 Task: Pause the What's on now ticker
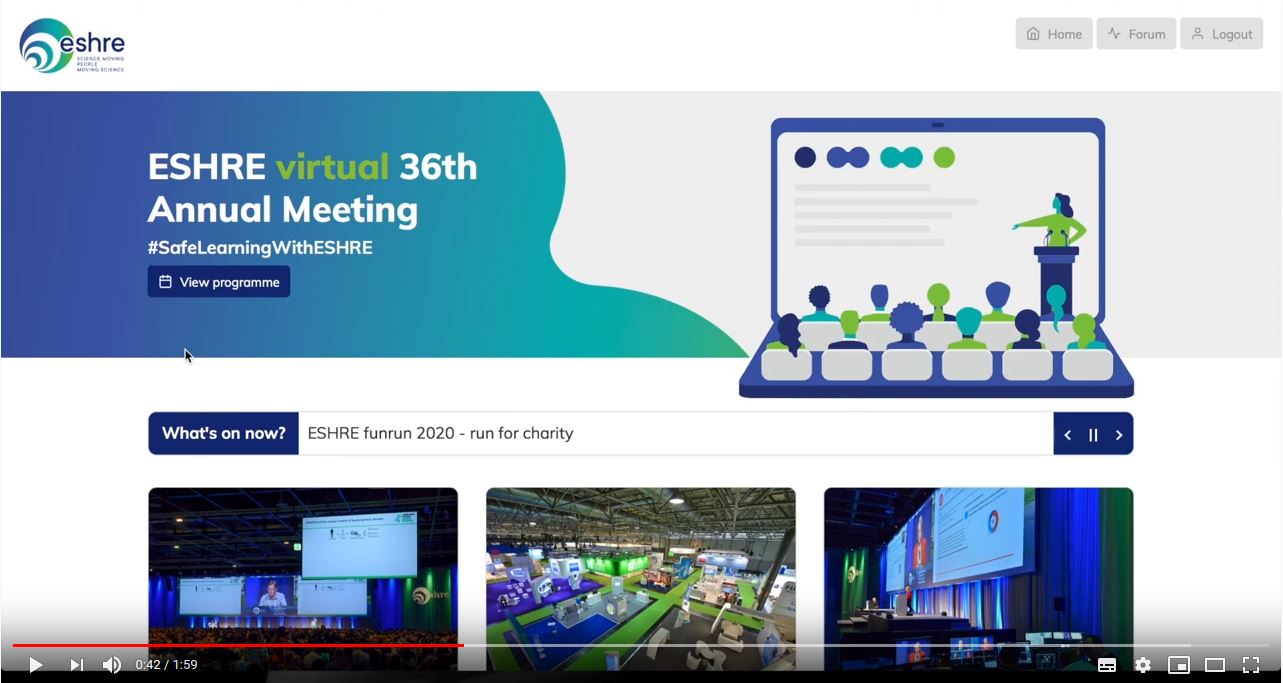tap(1093, 435)
